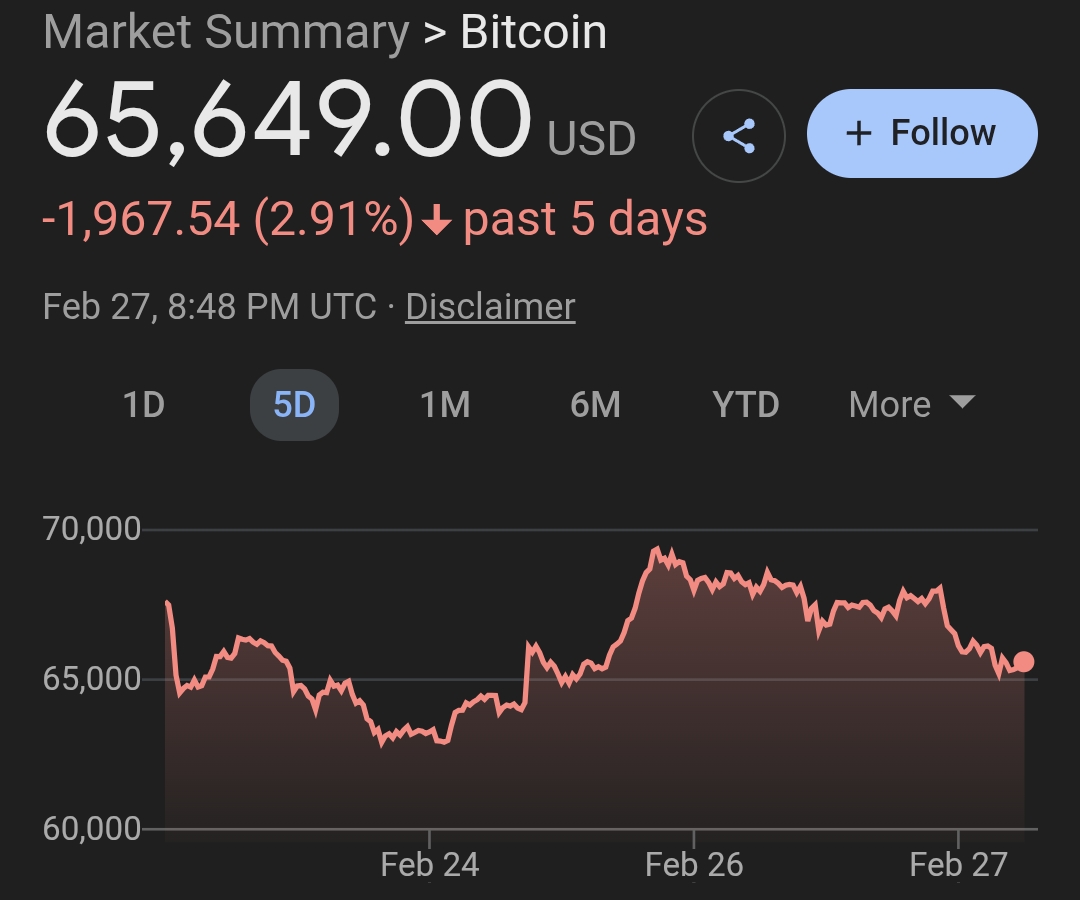
Task: Select the 5D time range tab
Action: (x=294, y=405)
